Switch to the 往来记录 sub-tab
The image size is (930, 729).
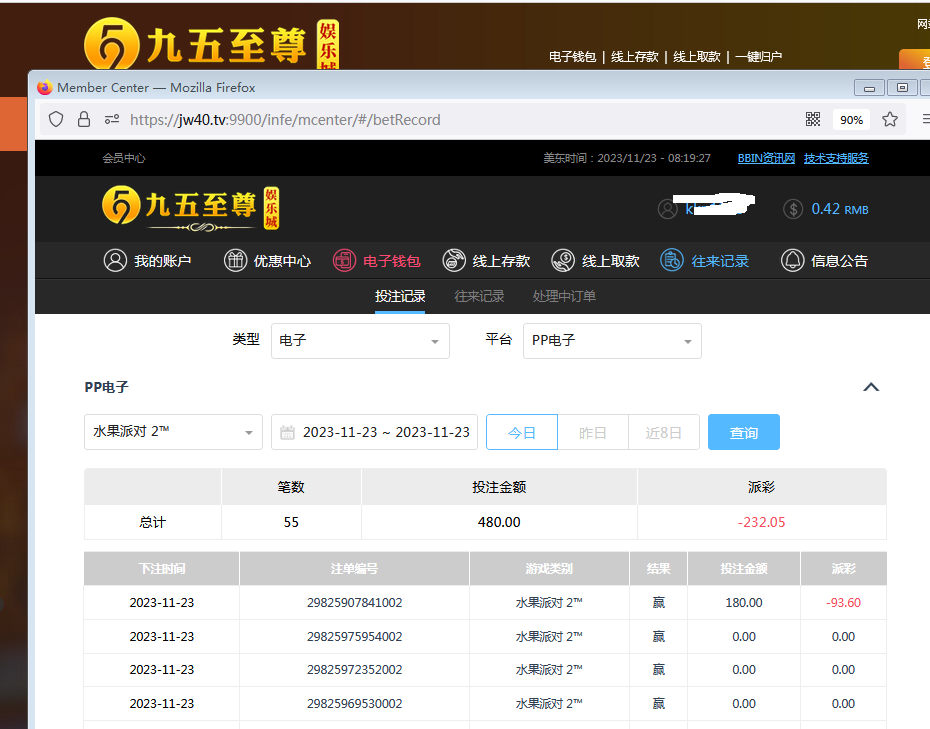(479, 296)
